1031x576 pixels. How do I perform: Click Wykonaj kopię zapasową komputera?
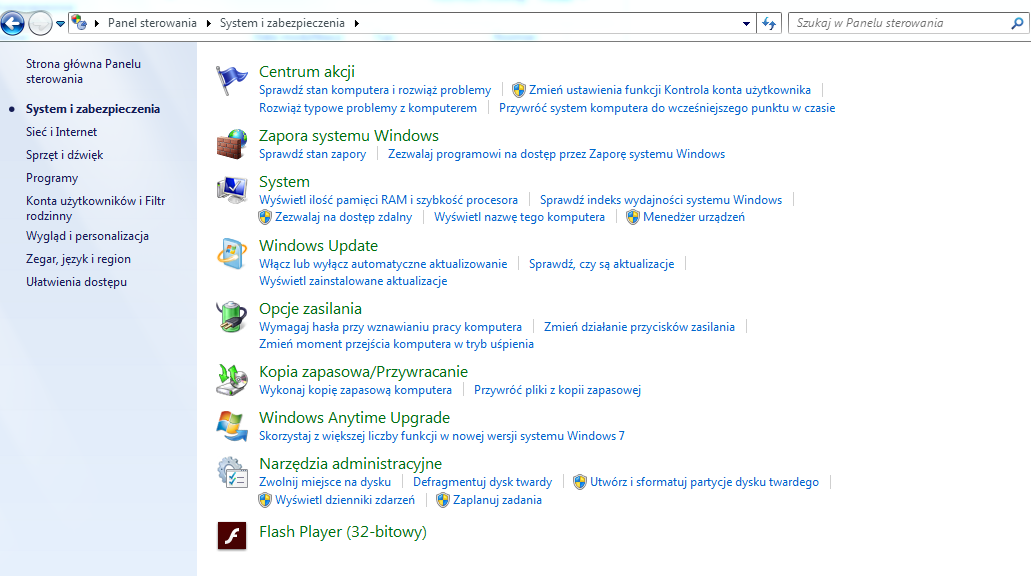[x=355, y=390]
